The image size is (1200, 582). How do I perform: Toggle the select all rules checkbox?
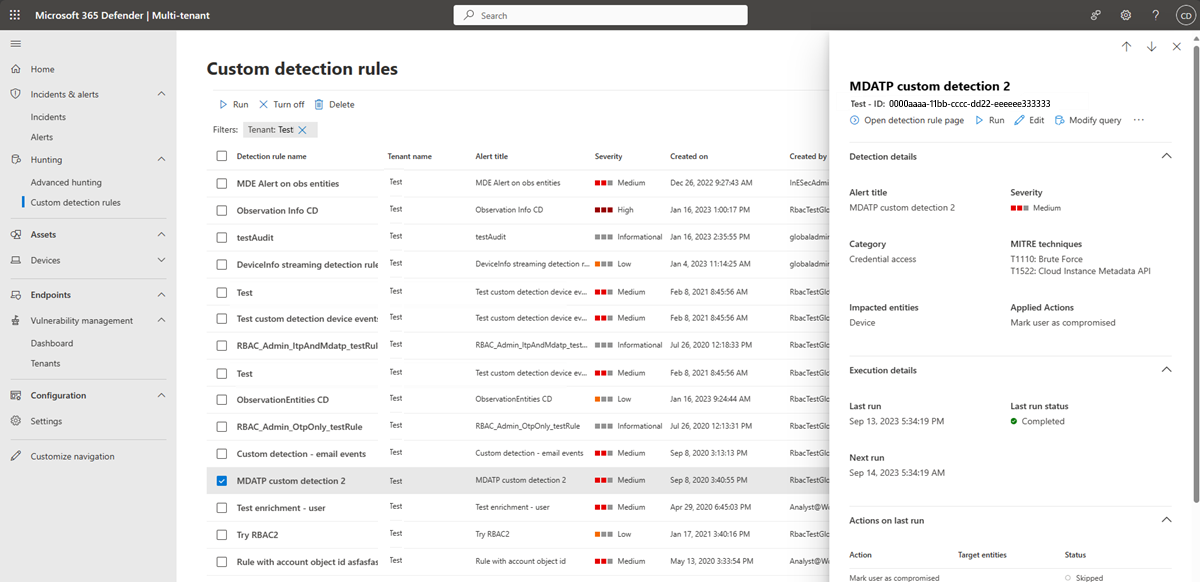point(222,156)
